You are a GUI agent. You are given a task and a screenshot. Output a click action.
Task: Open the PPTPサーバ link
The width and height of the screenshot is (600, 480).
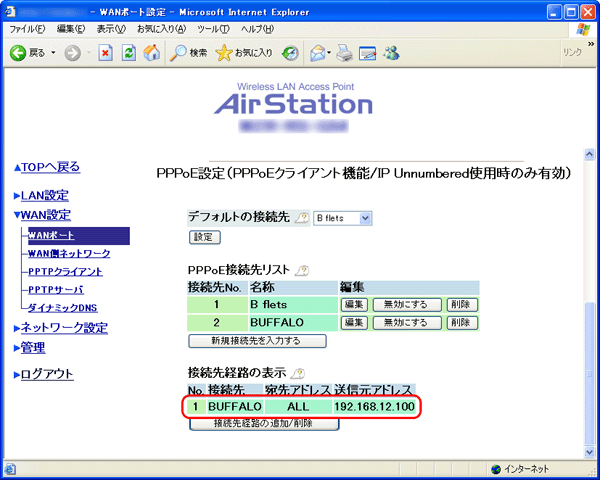[56, 290]
